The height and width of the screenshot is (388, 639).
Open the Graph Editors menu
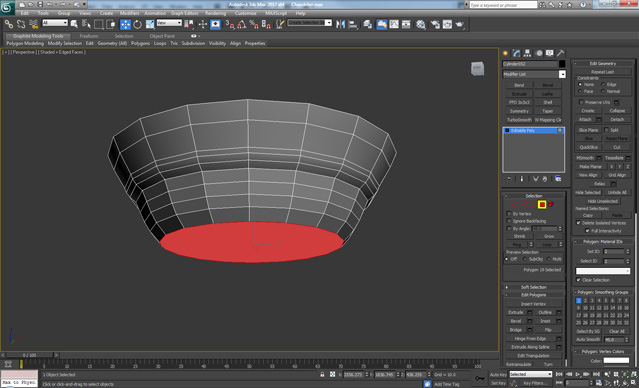tap(185, 13)
